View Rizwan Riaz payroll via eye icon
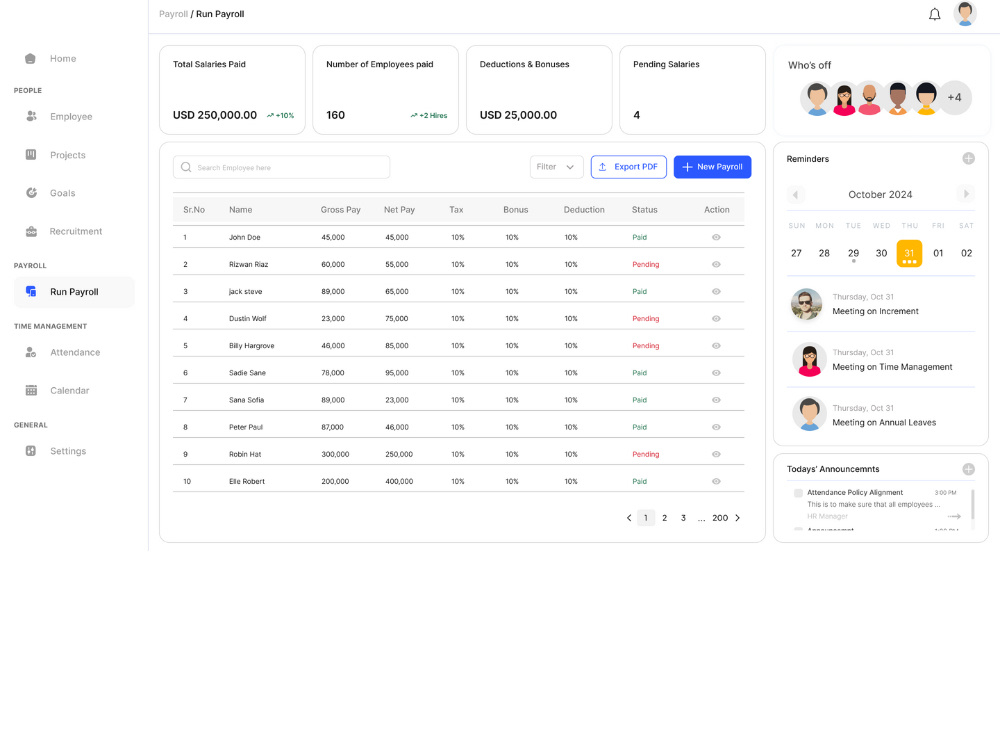Screen dimensions: 1000x750 coord(716,264)
